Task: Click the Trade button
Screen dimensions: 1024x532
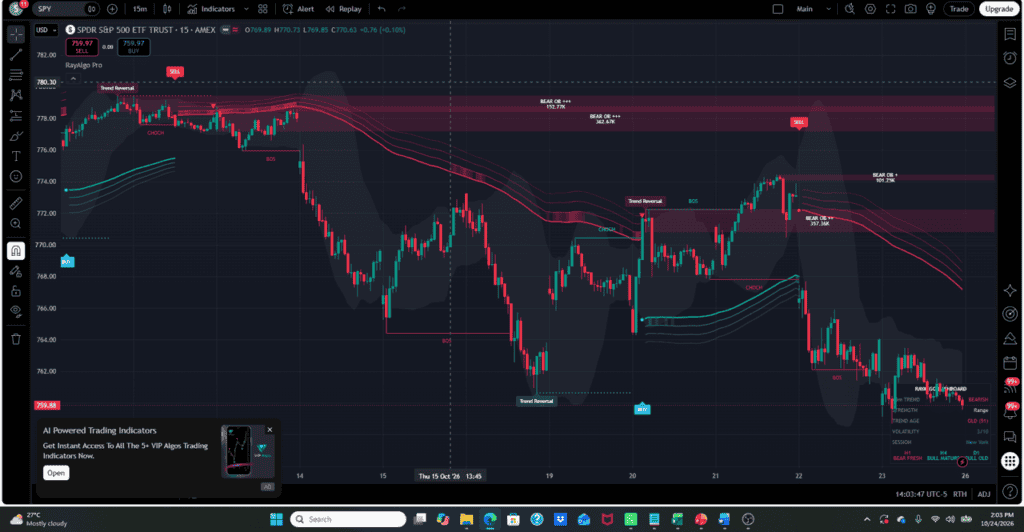Action: 959,8
